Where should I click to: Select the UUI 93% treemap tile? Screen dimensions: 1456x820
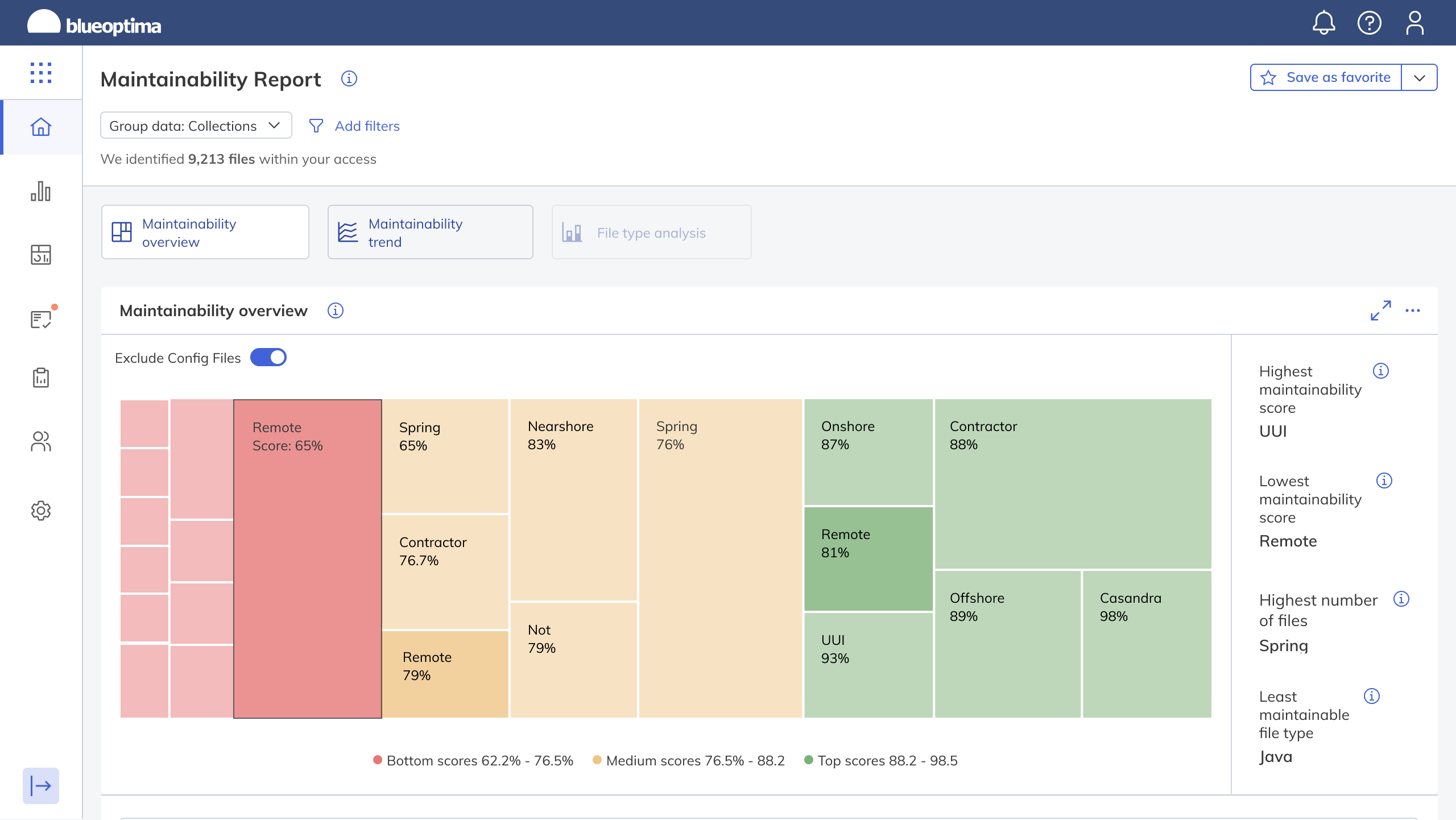point(868,665)
